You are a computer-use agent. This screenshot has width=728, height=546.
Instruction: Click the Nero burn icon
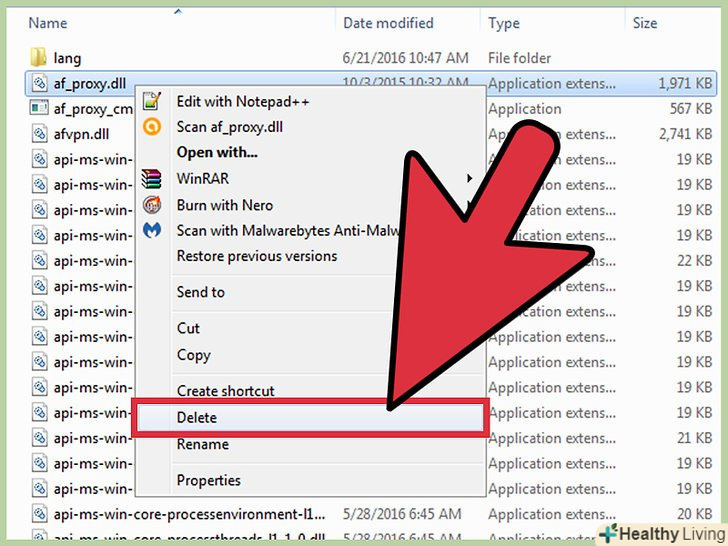click(x=152, y=204)
